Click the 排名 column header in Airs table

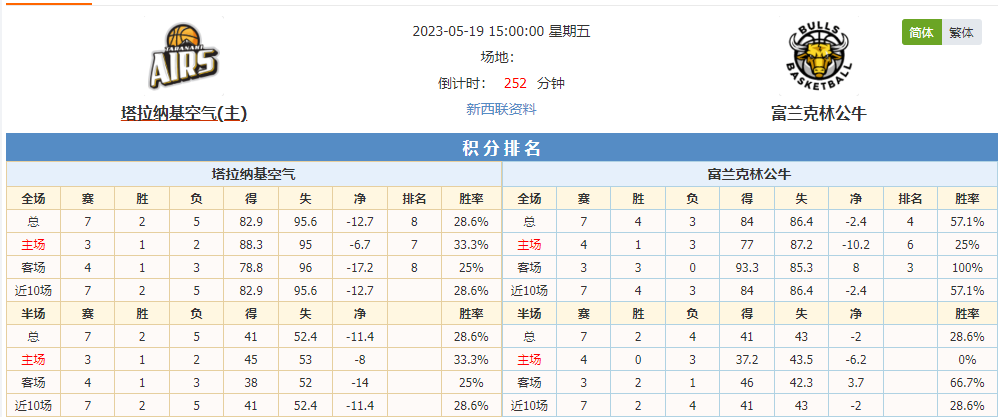414,199
